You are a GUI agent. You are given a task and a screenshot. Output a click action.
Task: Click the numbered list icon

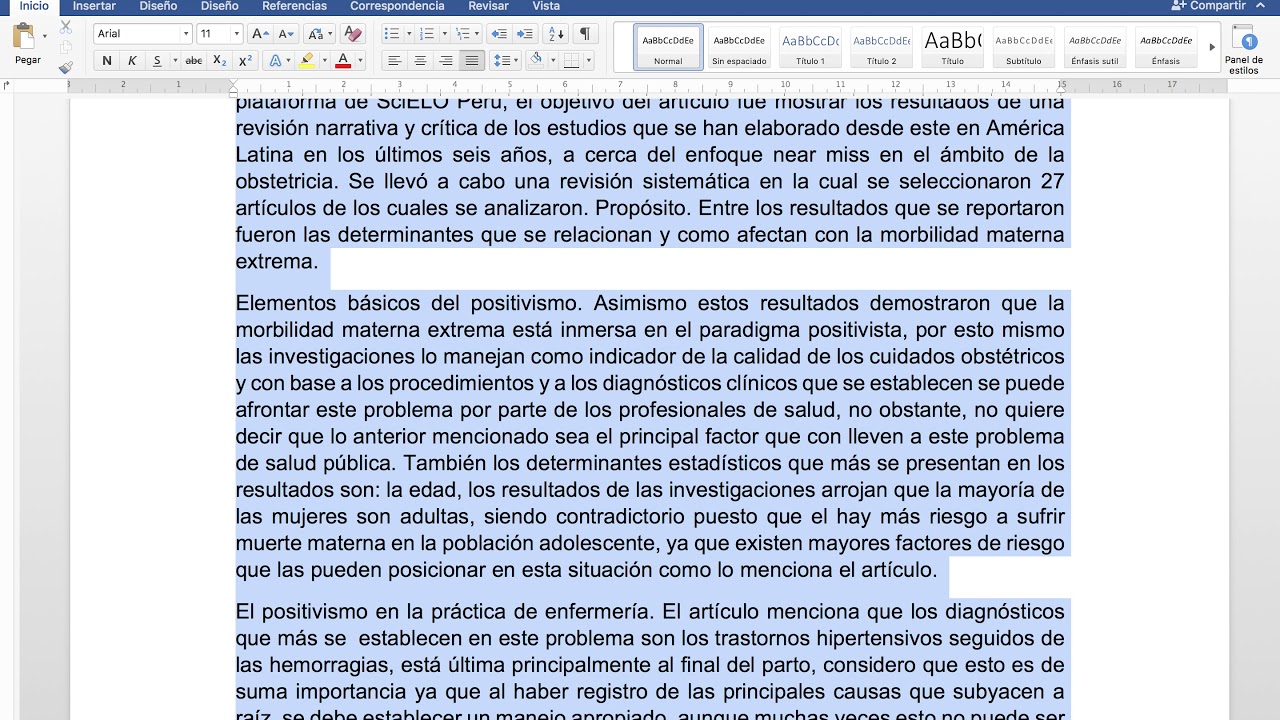425,34
